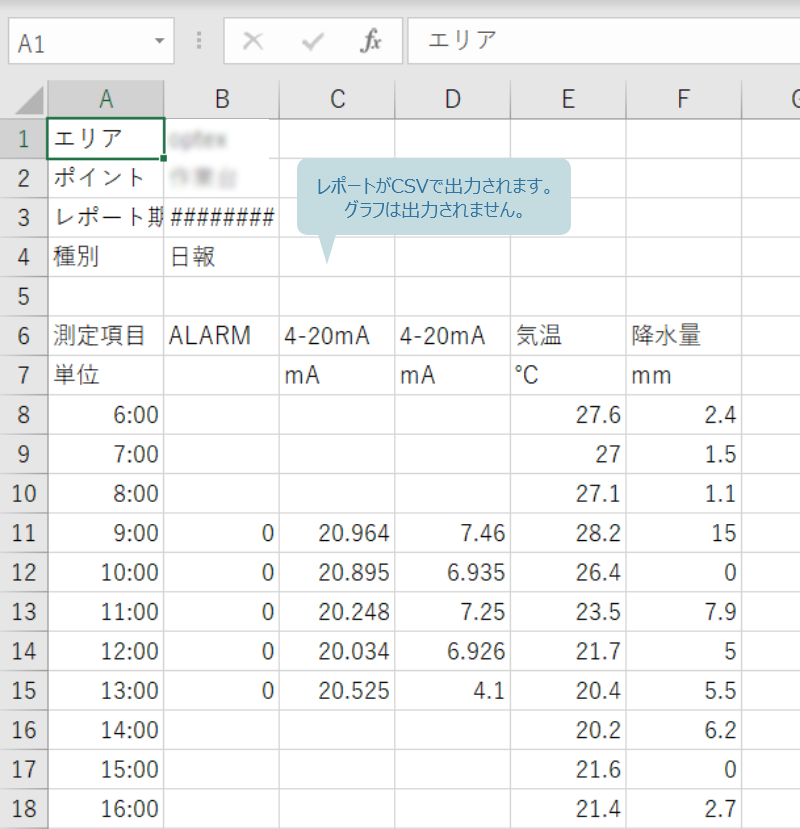Viewport: 800px width, 829px height.
Task: Click cell with value 20.248
Action: tap(337, 611)
